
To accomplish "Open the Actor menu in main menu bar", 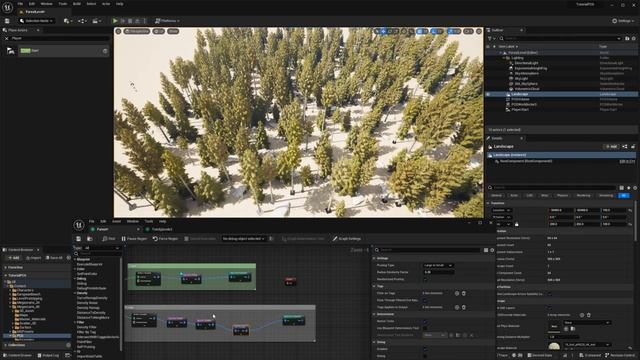I will (106, 4).
